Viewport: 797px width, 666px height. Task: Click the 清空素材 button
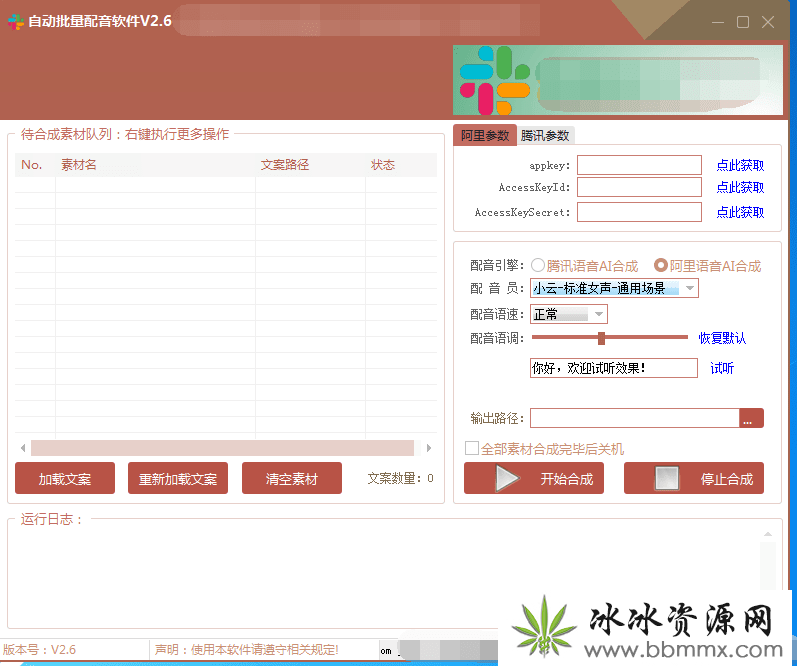pos(292,478)
